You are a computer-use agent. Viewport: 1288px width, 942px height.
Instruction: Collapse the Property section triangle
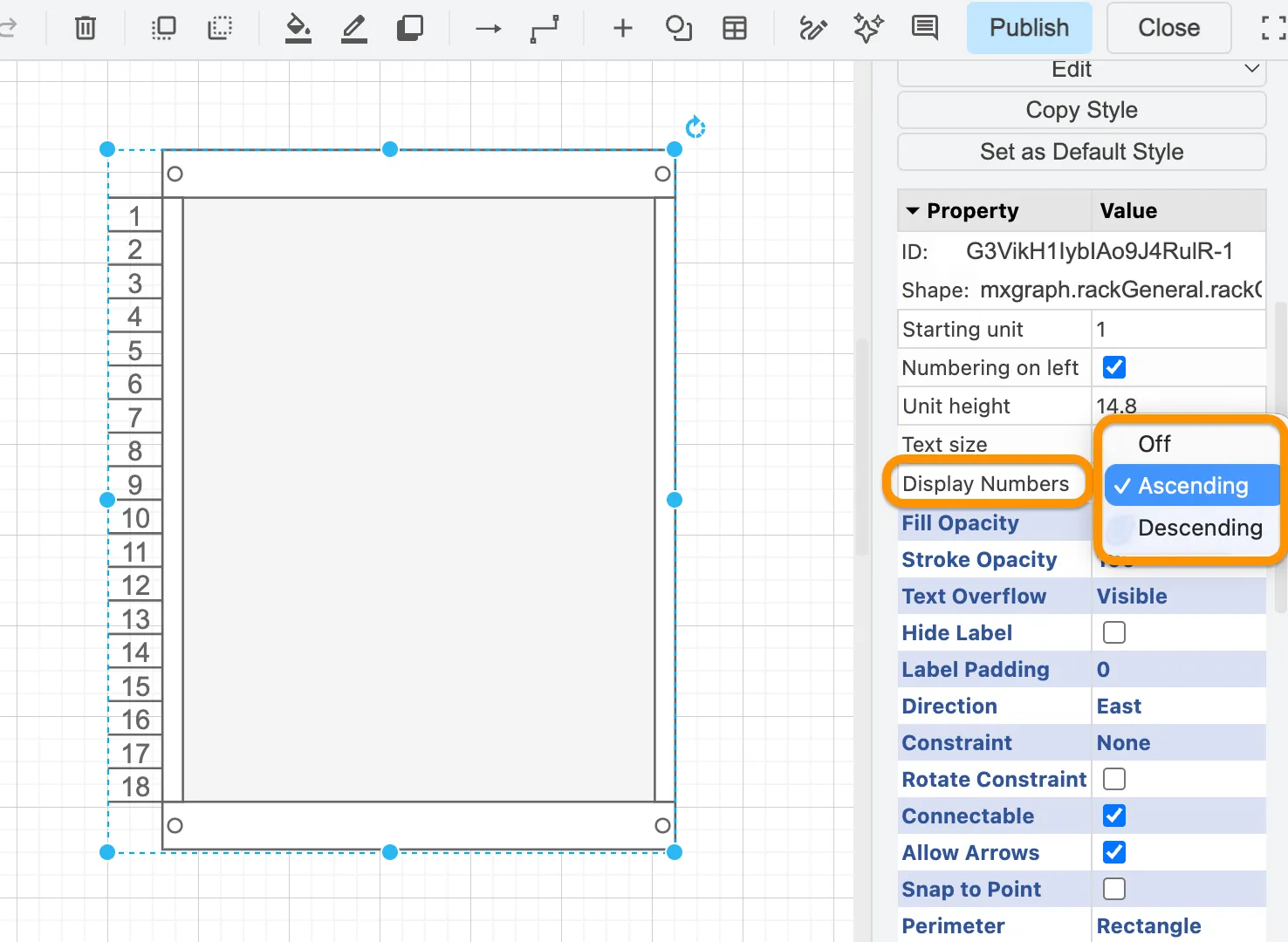(913, 210)
